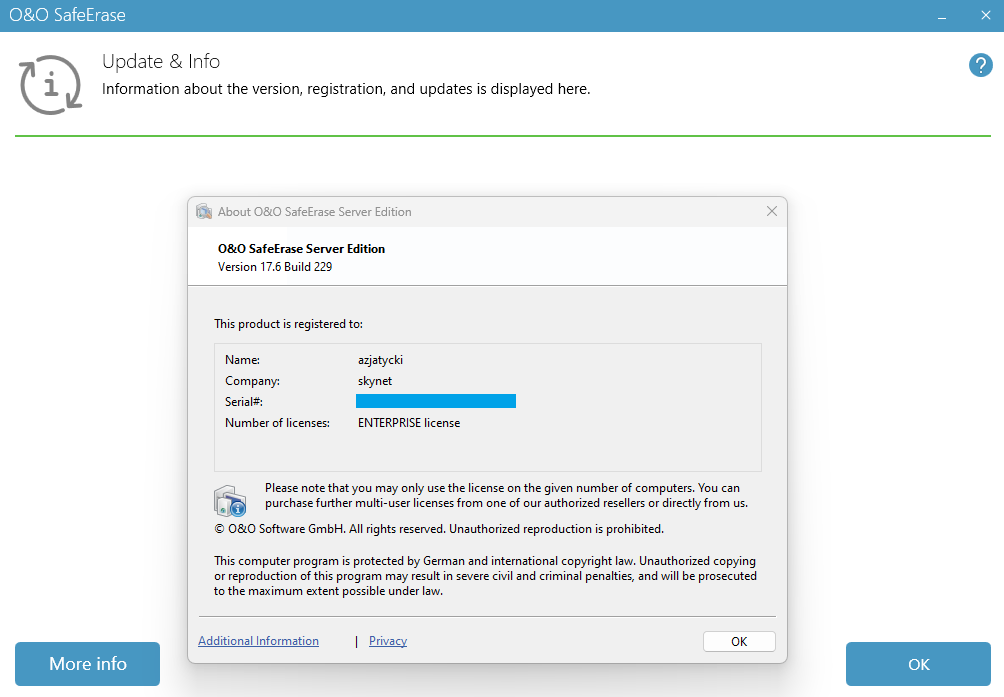The height and width of the screenshot is (697, 1004).
Task: Open the Additional Information link
Action: point(258,641)
